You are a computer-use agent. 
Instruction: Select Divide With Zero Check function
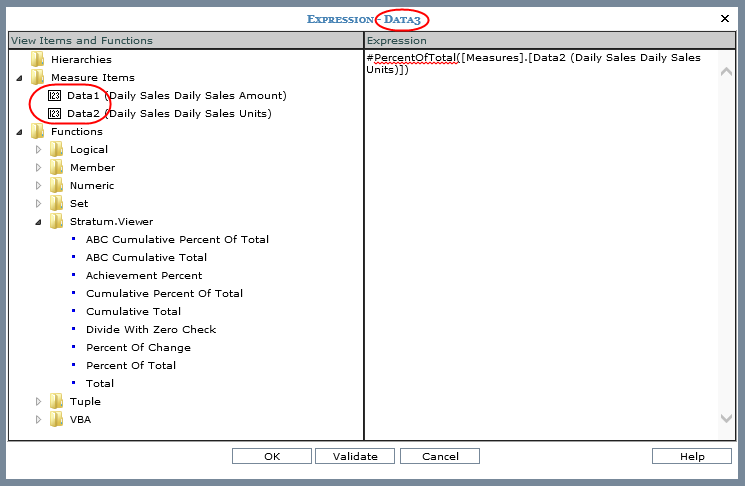pos(151,330)
